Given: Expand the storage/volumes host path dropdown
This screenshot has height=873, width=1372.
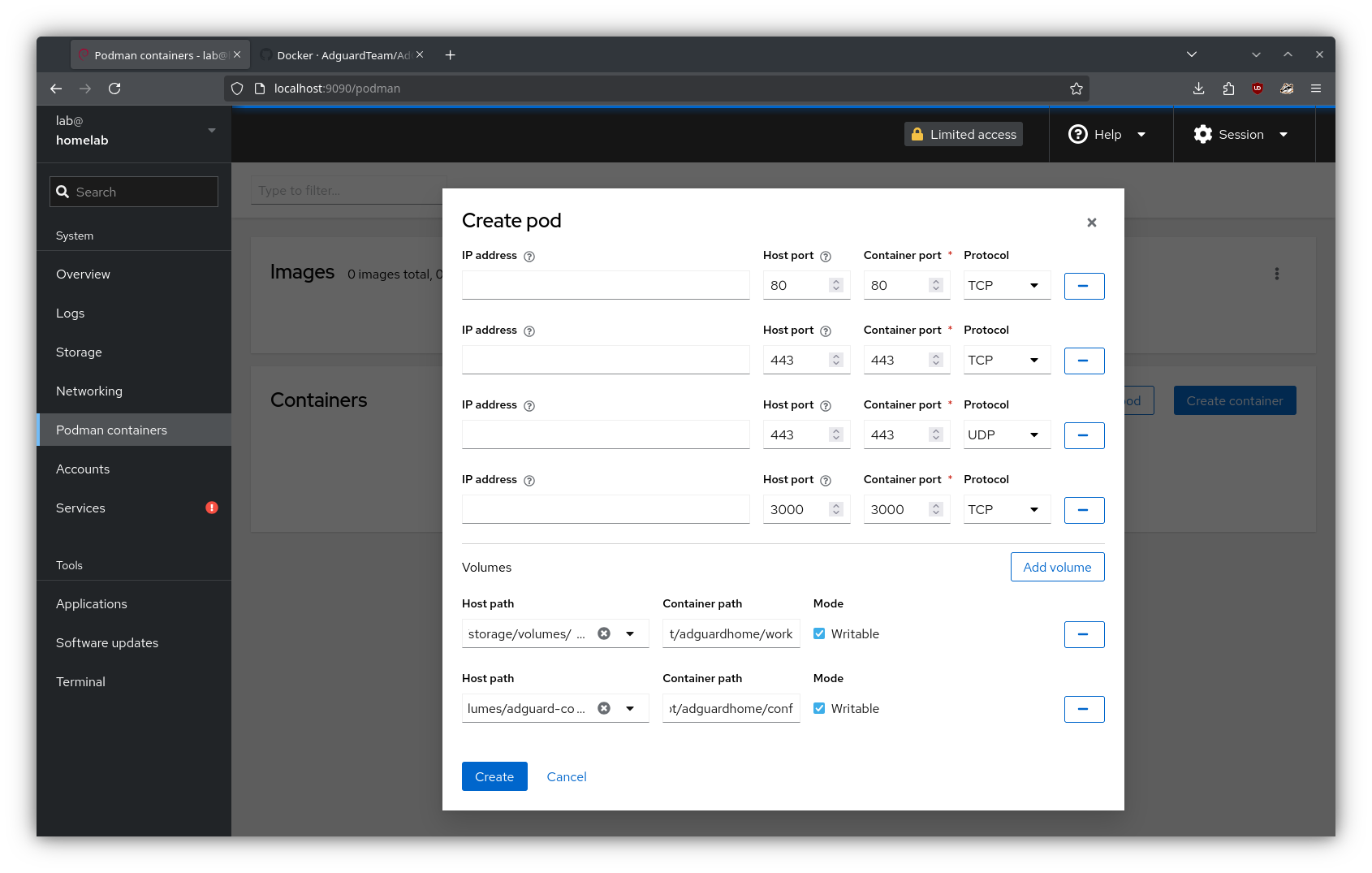Looking at the screenshot, I should point(630,633).
